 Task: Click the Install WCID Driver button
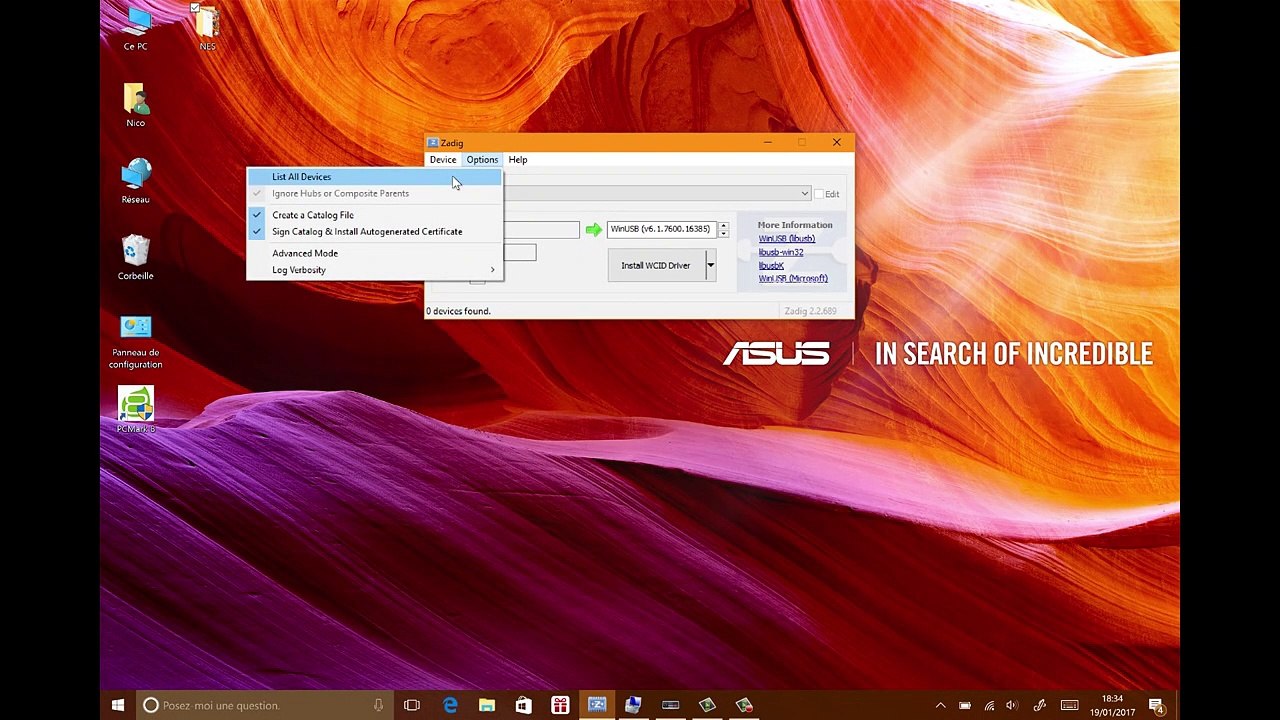point(655,266)
